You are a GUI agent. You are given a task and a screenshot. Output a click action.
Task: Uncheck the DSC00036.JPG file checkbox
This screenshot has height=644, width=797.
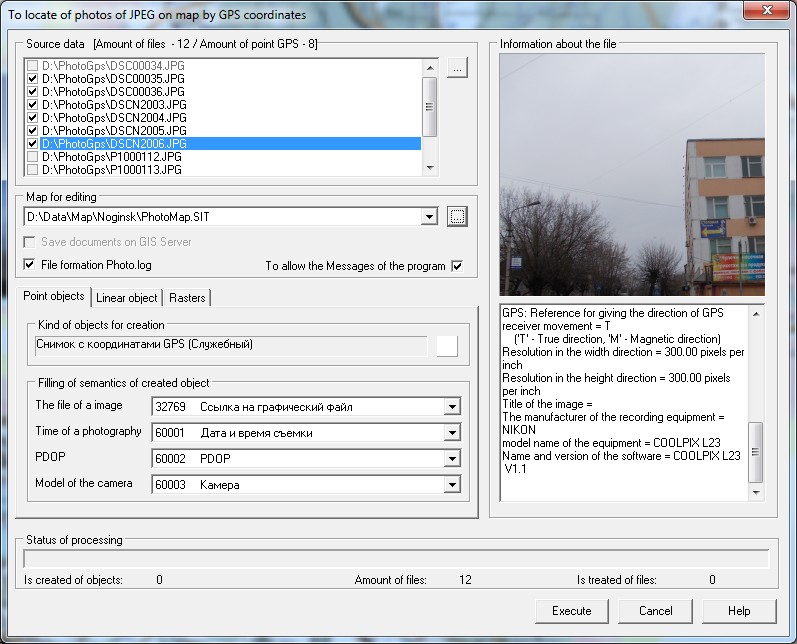pos(32,91)
